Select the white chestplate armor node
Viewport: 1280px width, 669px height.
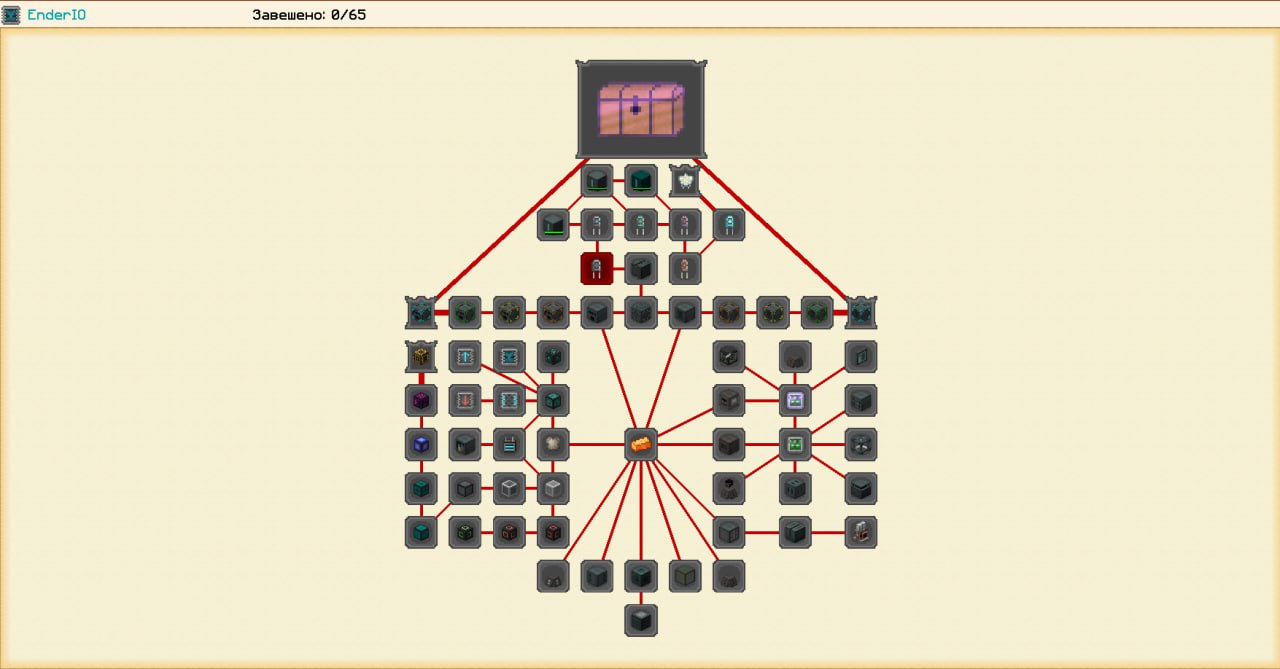click(553, 444)
